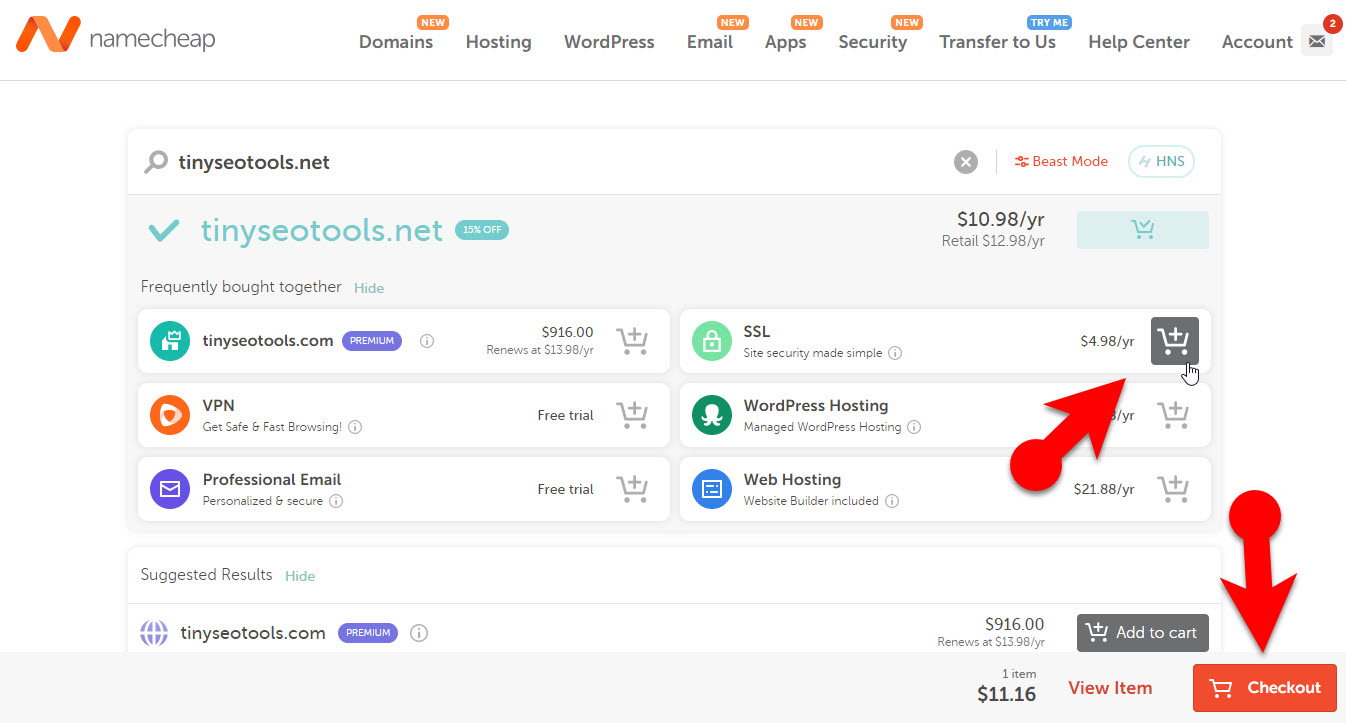Hide the Suggested Results section
This screenshot has height=723, width=1346.
point(300,576)
